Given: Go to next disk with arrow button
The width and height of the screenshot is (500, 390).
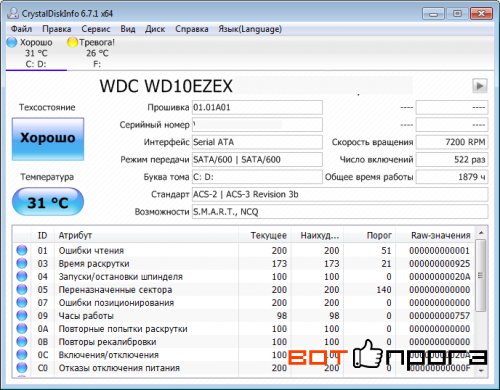Looking at the screenshot, I should 480,86.
